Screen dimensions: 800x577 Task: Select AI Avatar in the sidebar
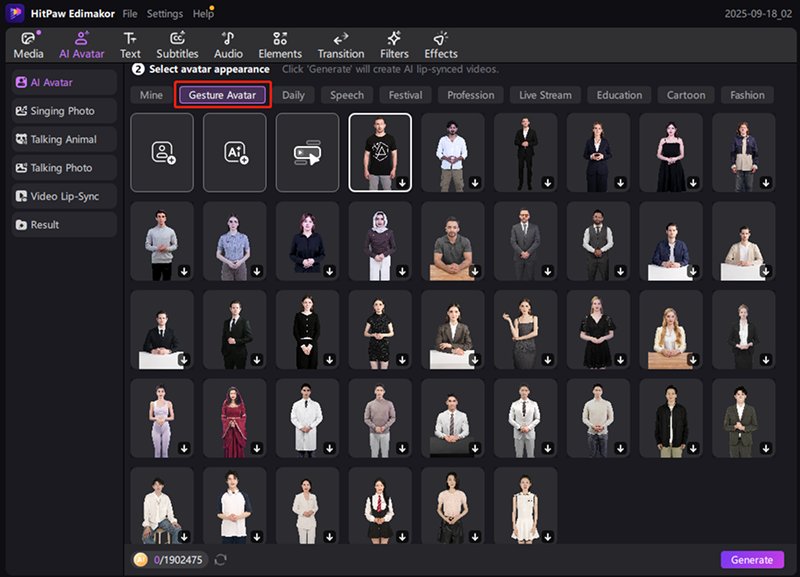coord(64,82)
